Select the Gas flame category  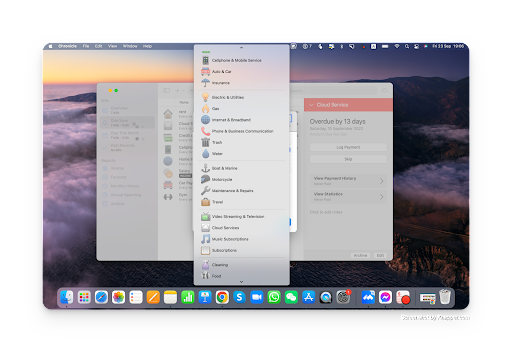[x=242, y=109]
